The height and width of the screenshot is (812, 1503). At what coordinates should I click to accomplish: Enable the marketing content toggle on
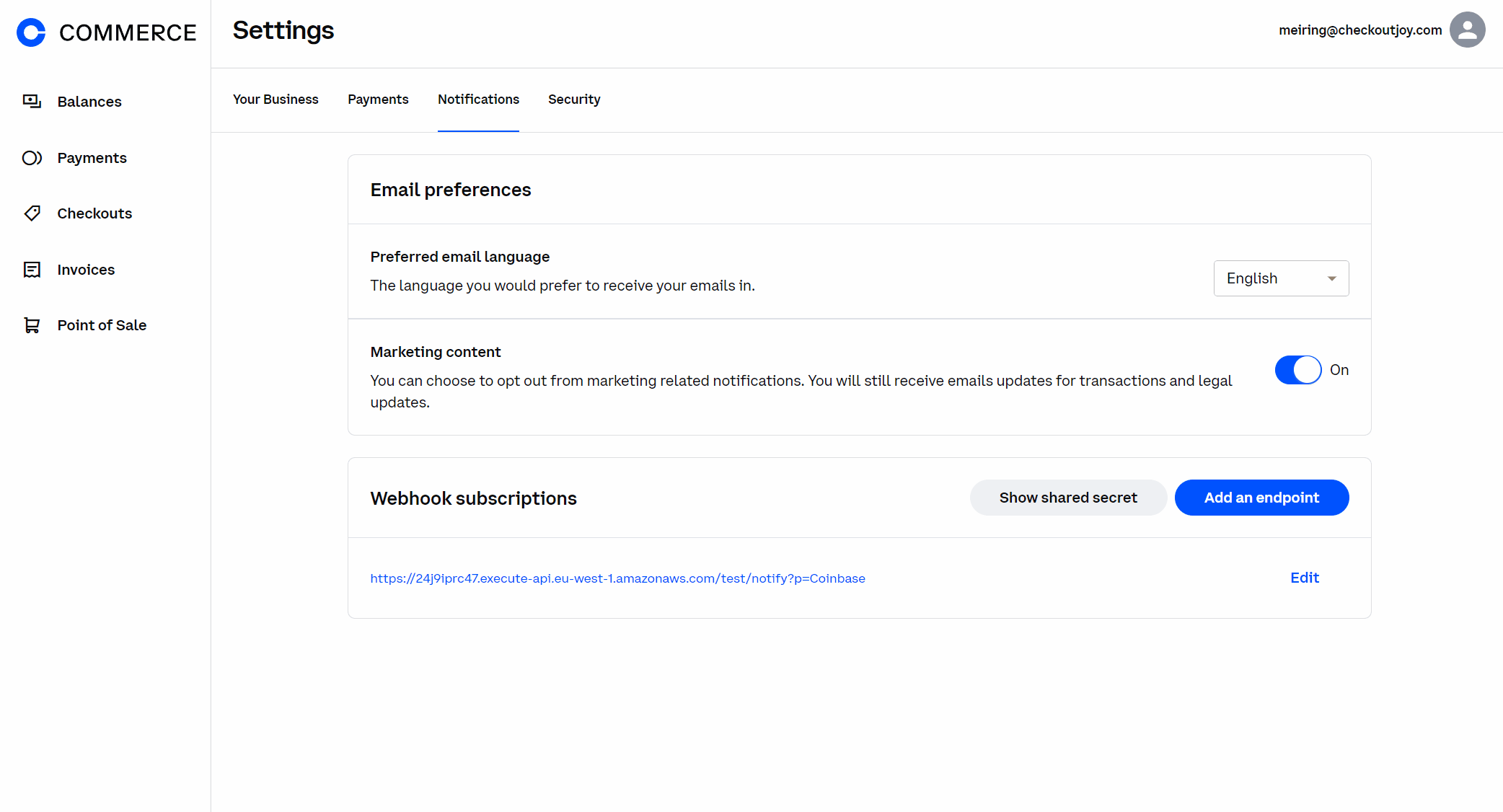coord(1299,369)
